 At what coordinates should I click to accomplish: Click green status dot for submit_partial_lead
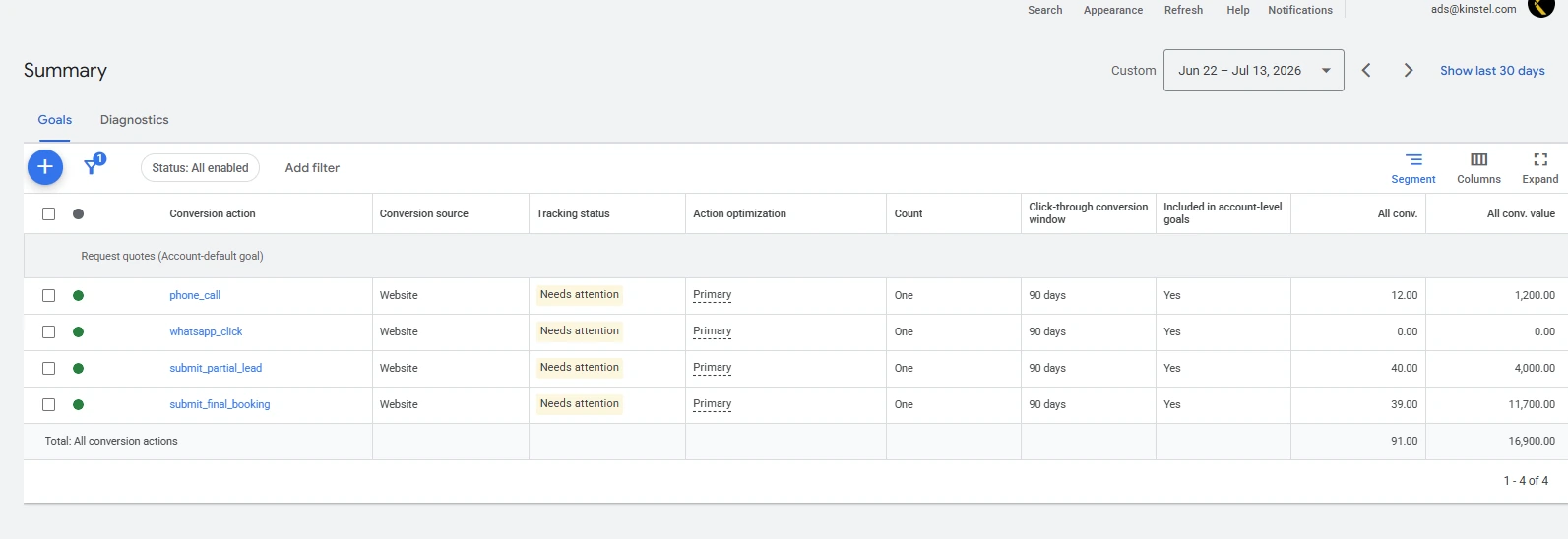tap(78, 368)
